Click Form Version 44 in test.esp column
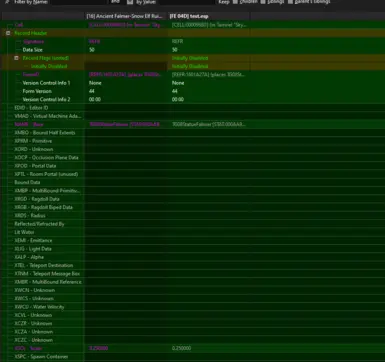The width and height of the screenshot is (385, 362). [175, 91]
